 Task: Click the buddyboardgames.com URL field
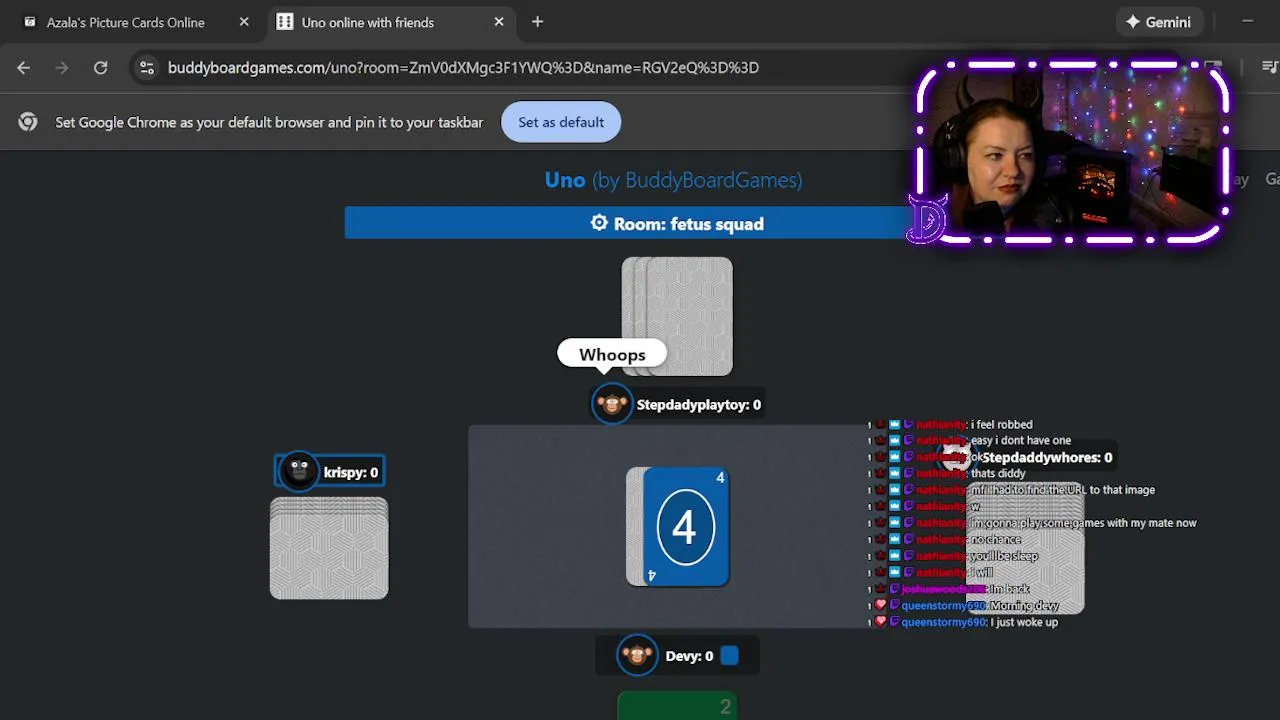tap(463, 67)
